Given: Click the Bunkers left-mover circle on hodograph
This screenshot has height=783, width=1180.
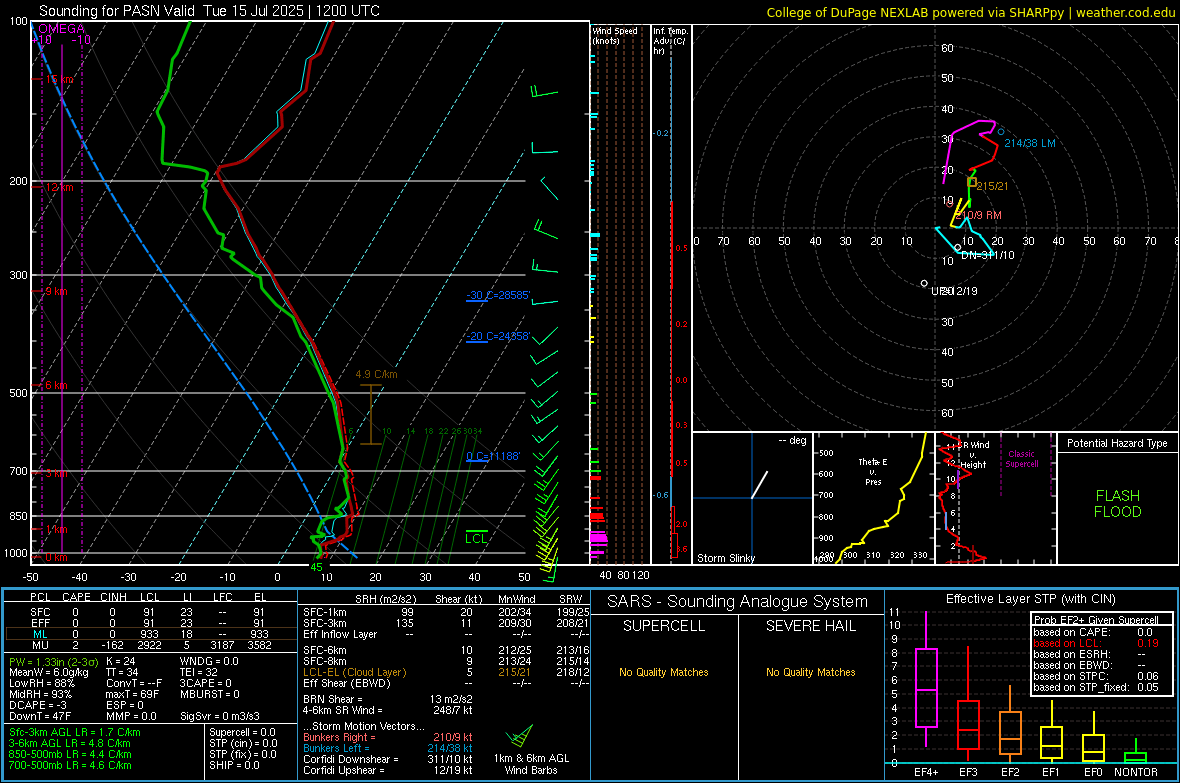Looking at the screenshot, I should point(1001,132).
